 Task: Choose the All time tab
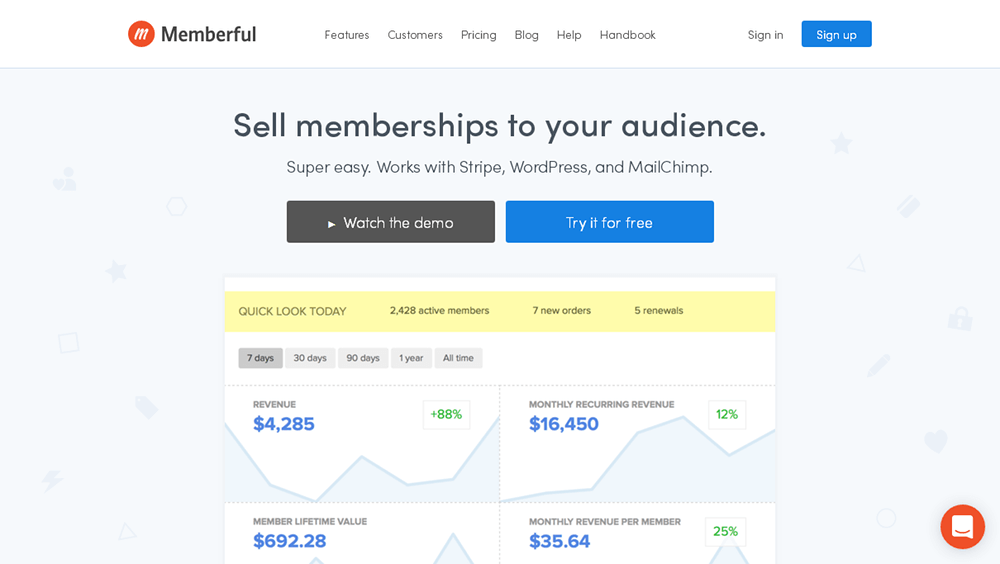pos(458,358)
